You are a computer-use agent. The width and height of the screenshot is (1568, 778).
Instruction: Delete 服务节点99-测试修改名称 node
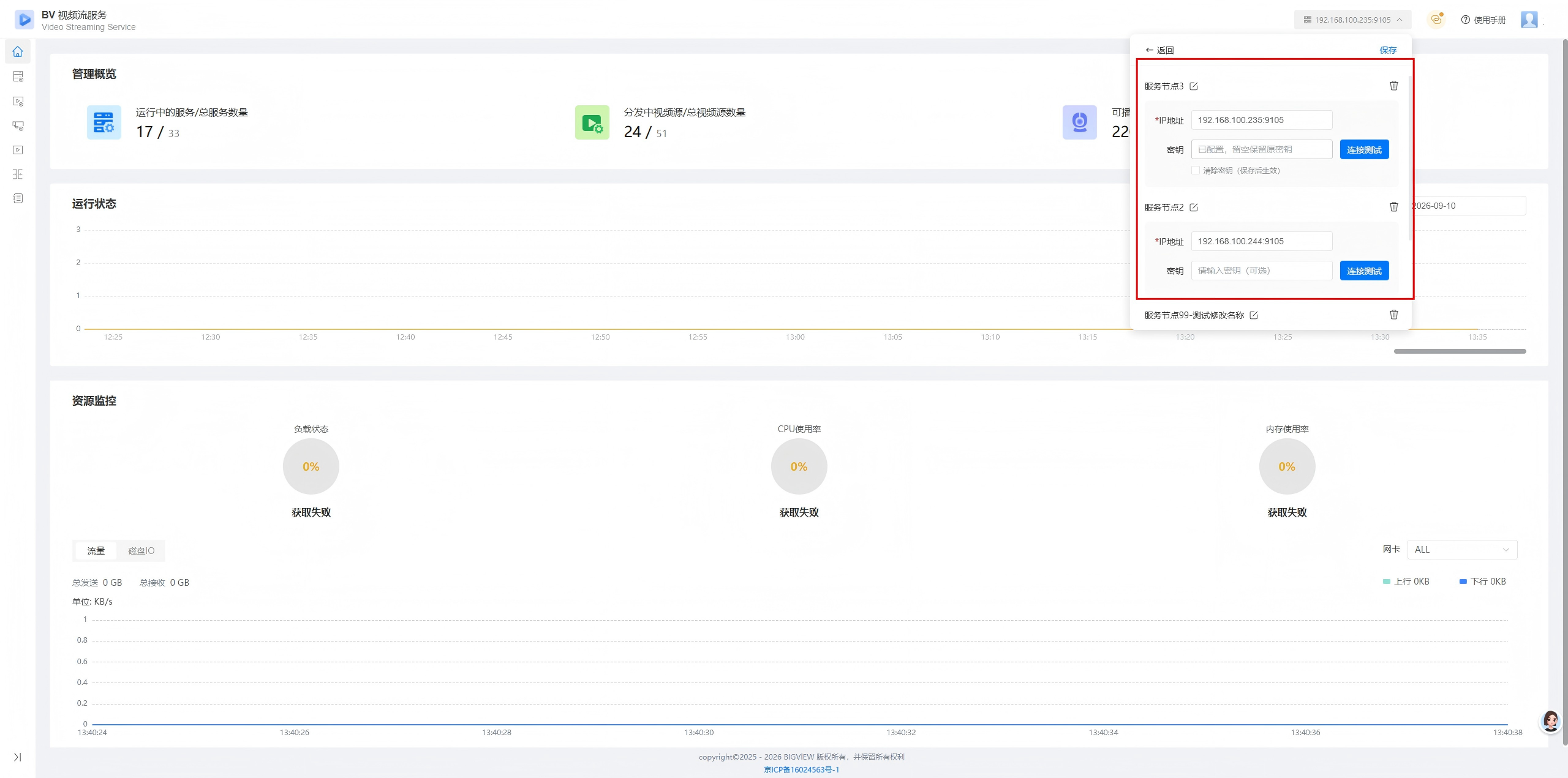coord(1394,315)
